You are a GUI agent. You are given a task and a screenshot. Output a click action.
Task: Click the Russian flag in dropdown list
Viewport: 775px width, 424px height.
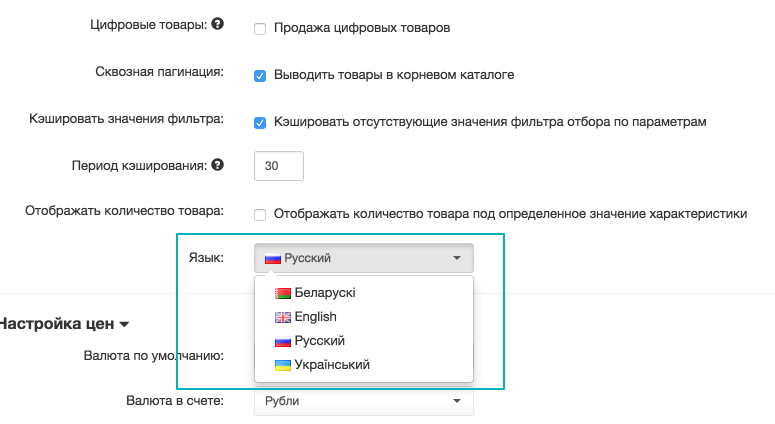pos(283,341)
